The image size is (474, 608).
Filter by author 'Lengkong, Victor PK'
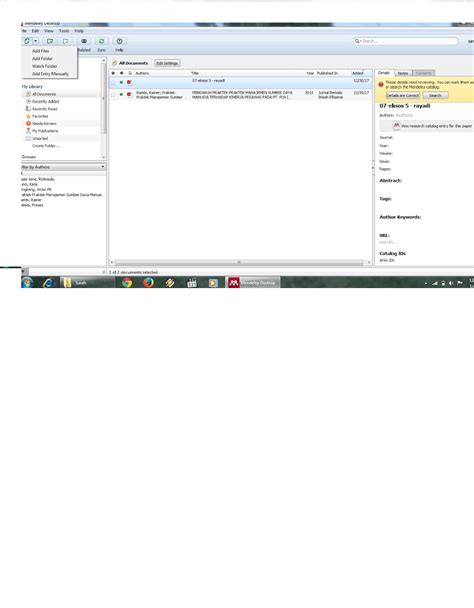36,190
